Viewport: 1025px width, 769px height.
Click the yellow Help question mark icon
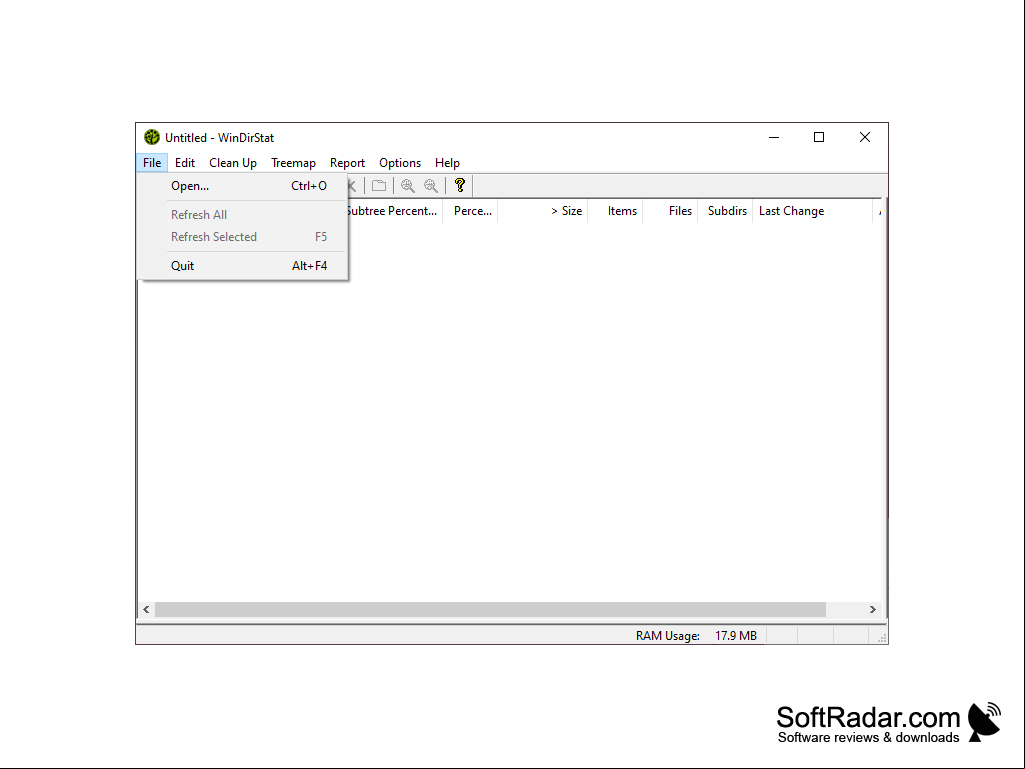(x=460, y=186)
